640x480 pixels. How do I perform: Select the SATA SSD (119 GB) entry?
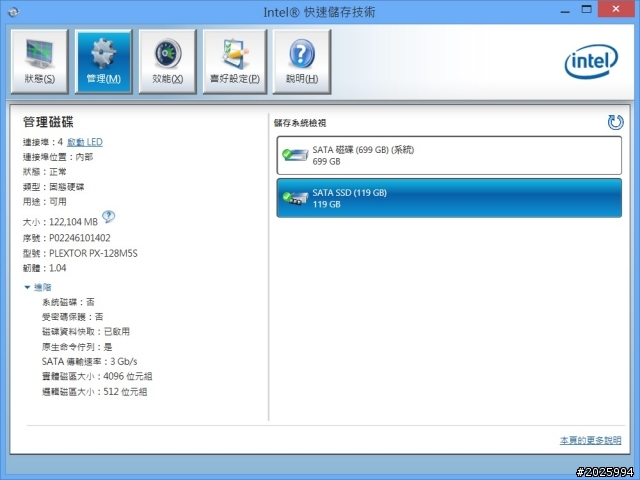click(x=449, y=198)
